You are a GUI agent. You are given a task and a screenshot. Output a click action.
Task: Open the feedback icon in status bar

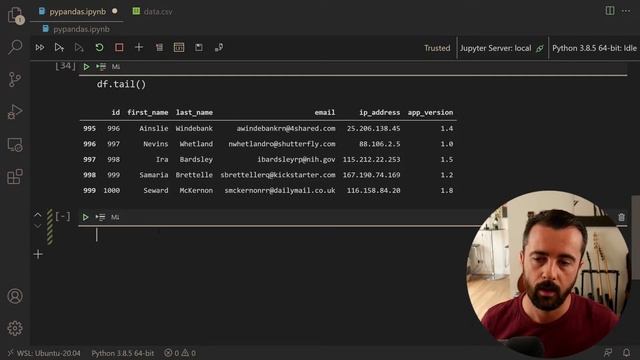coord(608,353)
